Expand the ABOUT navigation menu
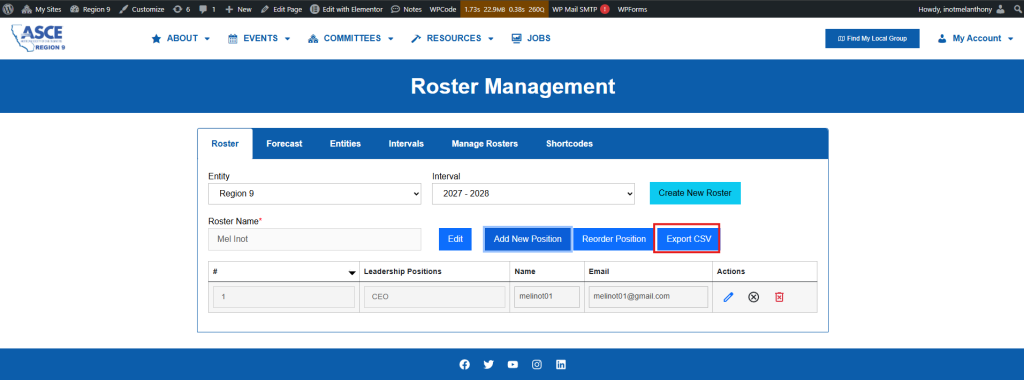Viewport: 1024px width, 380px height. click(181, 39)
